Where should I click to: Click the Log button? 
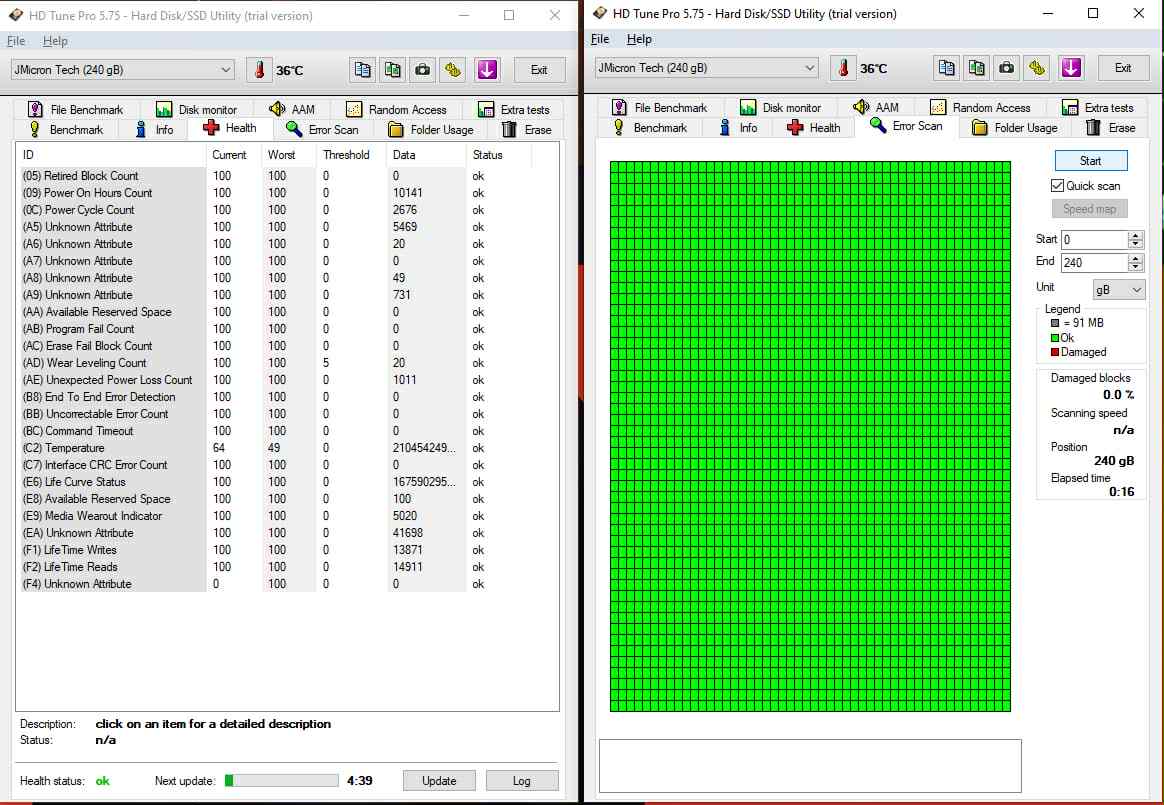522,780
